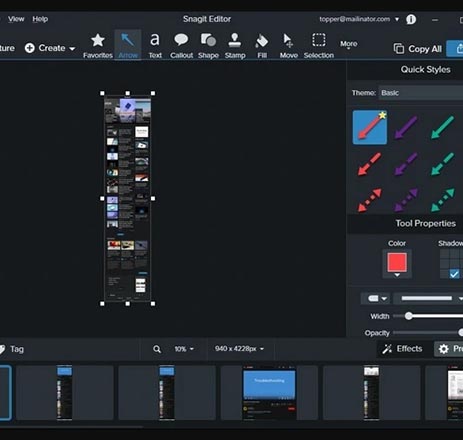The height and width of the screenshot is (440, 463).
Task: Click Copy All button
Action: pyautogui.click(x=418, y=49)
